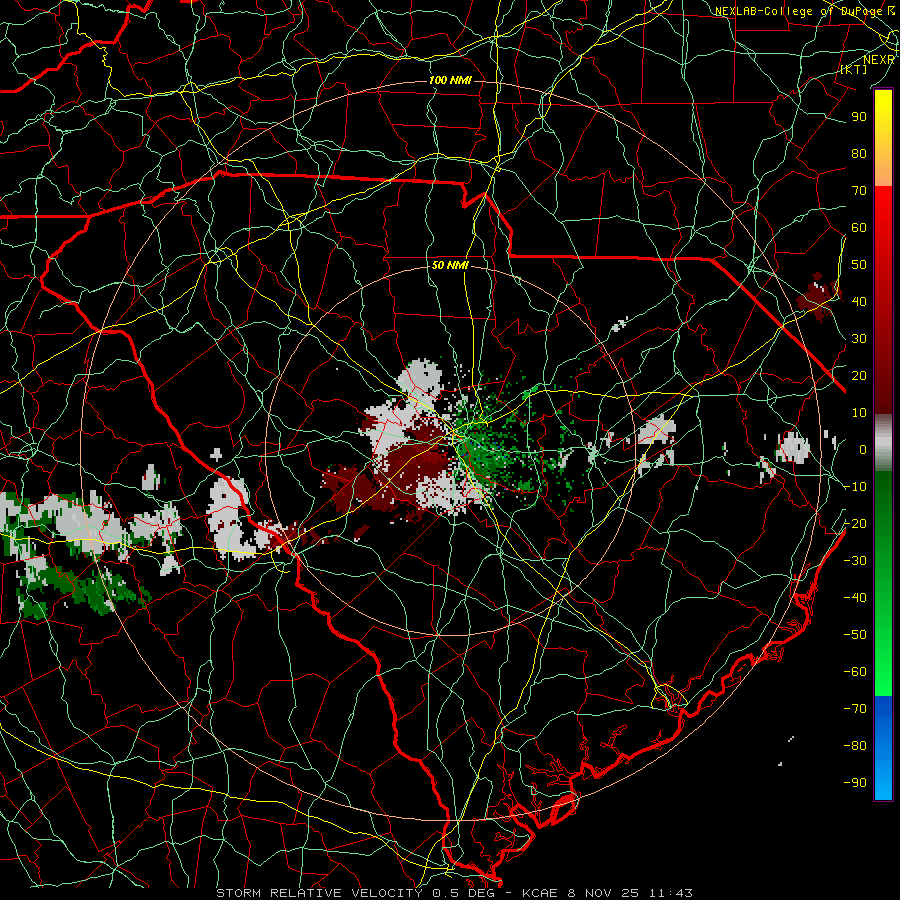Click the 20 value on the color scale
Image resolution: width=900 pixels, height=900 pixels.
pos(859,376)
